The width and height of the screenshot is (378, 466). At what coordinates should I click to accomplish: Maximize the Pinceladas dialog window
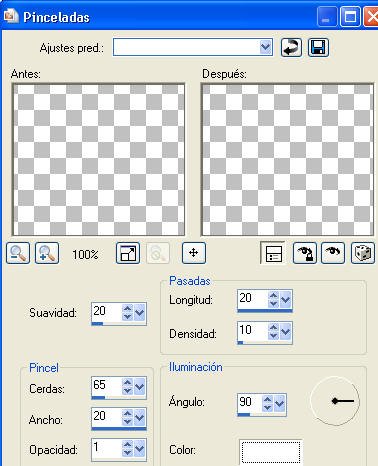[350, 17]
